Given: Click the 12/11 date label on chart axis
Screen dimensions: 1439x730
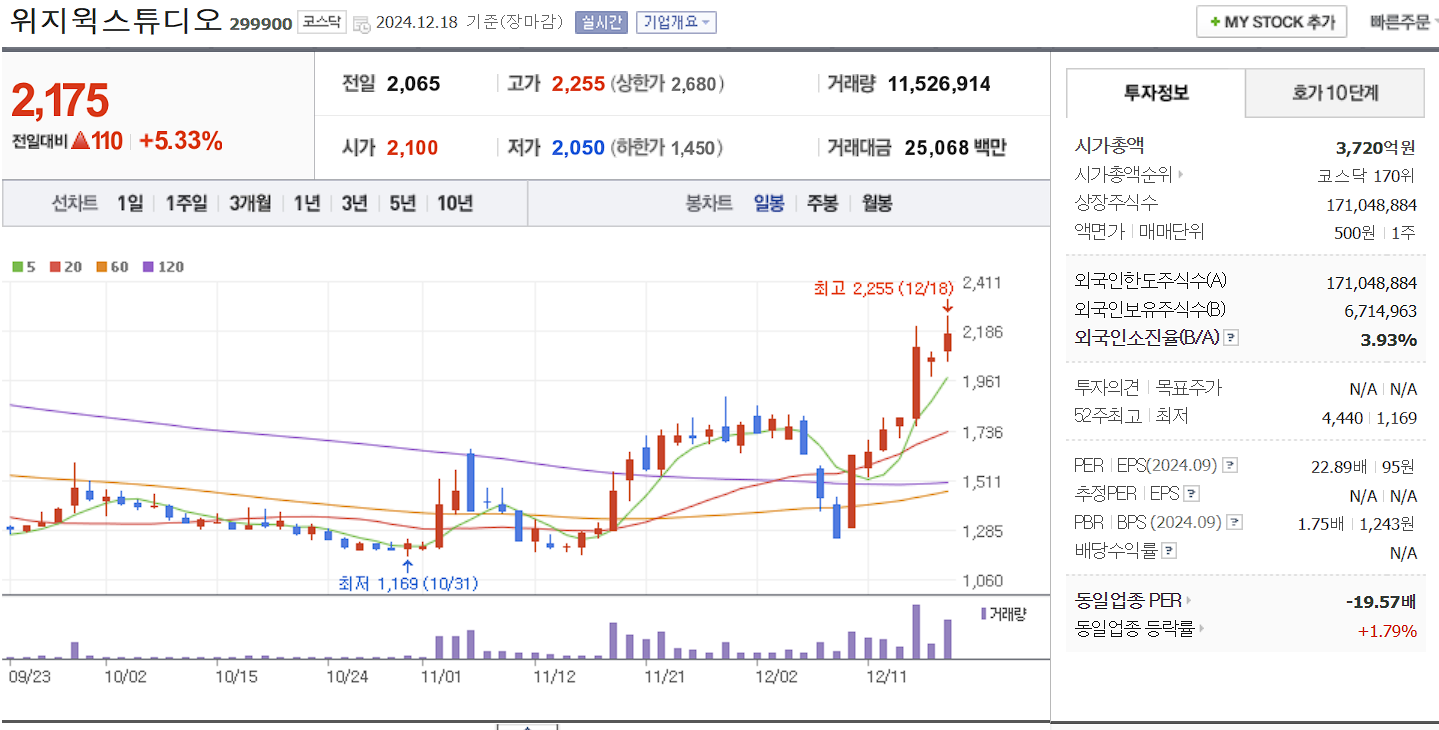Looking at the screenshot, I should coord(886,677).
